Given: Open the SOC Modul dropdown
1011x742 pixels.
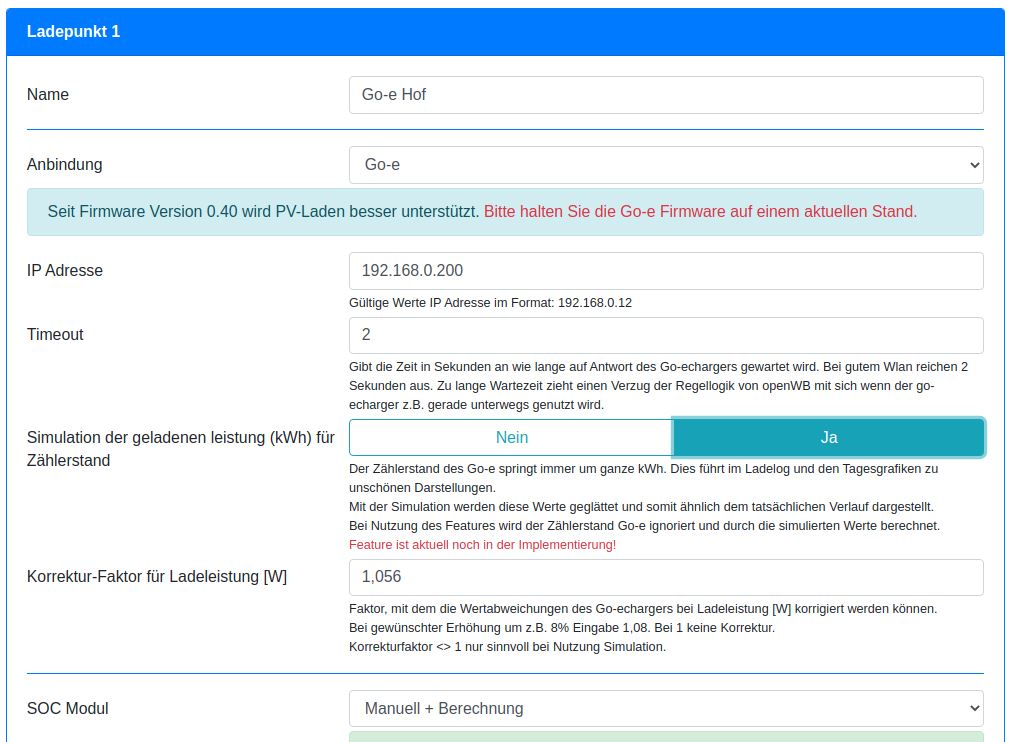Looking at the screenshot, I should pyautogui.click(x=666, y=708).
